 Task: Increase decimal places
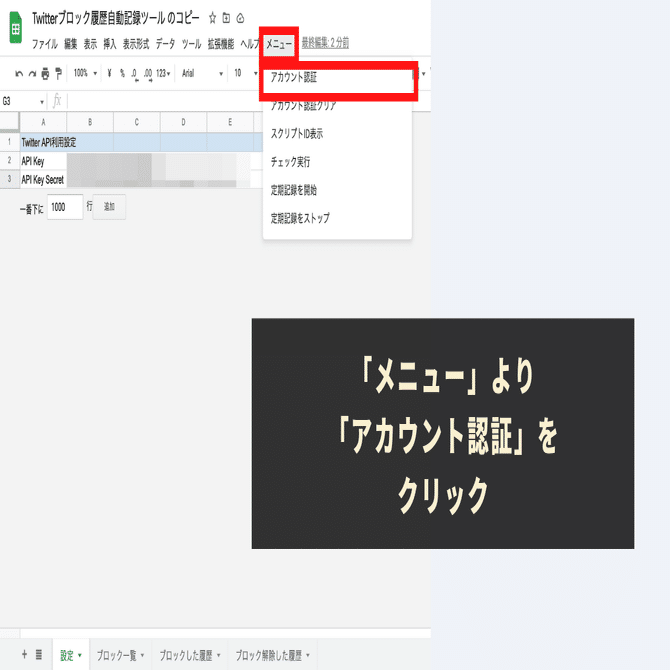[148, 74]
